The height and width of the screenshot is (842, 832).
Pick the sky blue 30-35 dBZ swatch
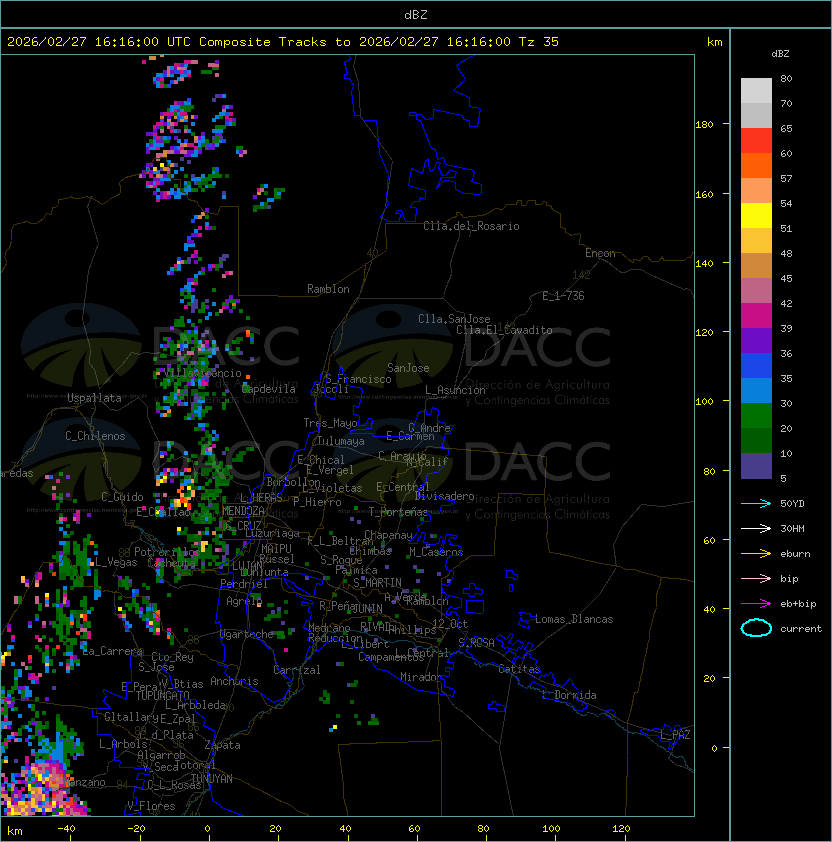(x=756, y=391)
